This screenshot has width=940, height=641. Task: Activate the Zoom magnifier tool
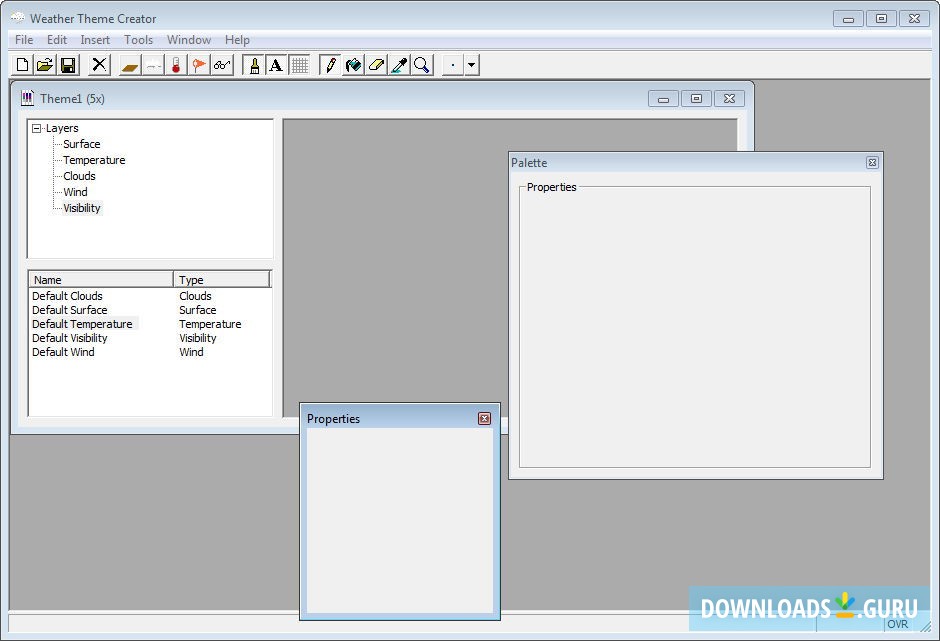422,64
